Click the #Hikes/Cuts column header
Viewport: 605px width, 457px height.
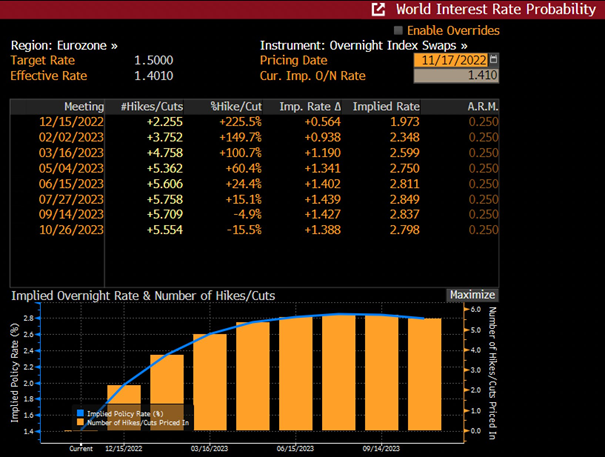[152, 107]
